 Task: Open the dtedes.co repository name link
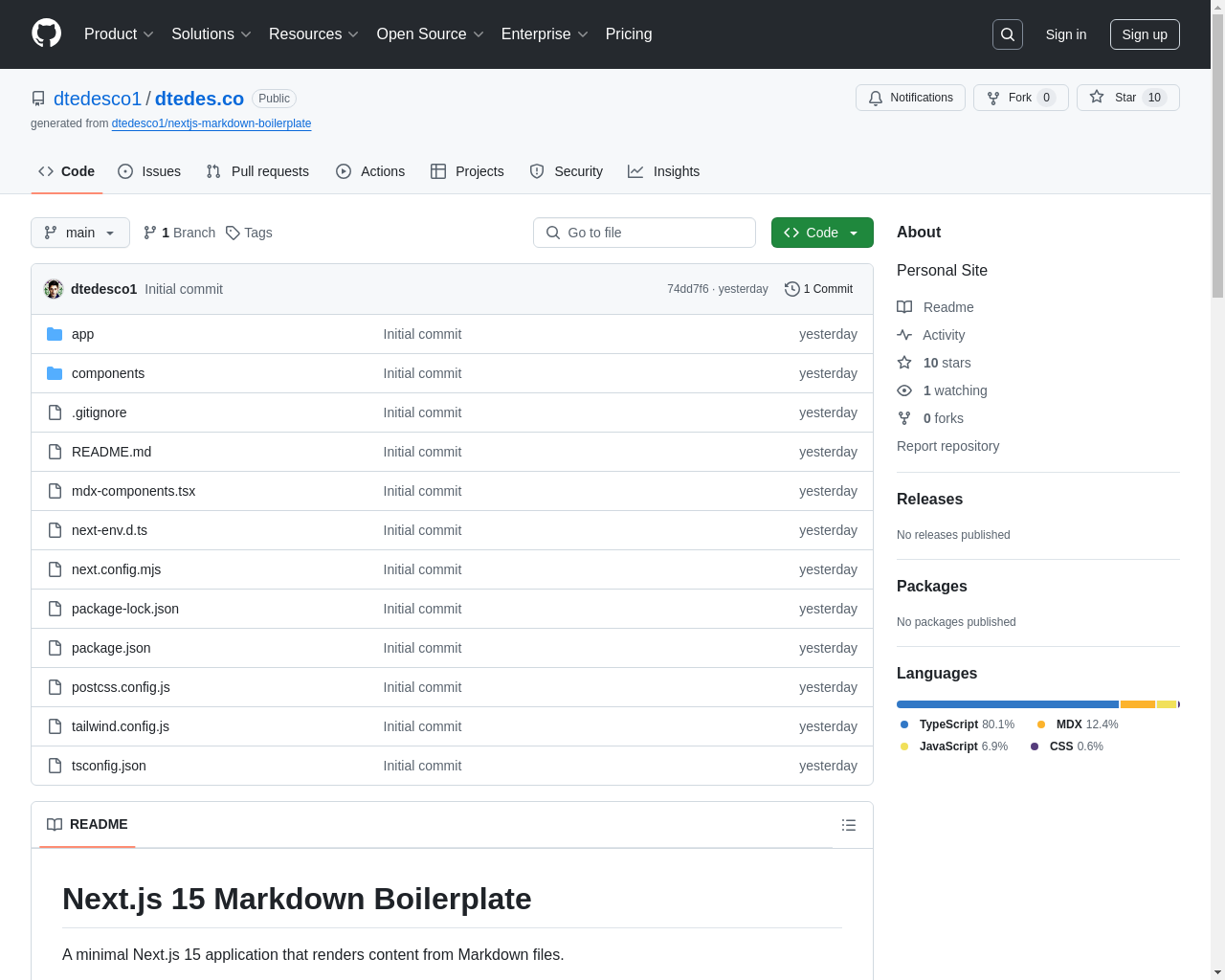tap(199, 99)
